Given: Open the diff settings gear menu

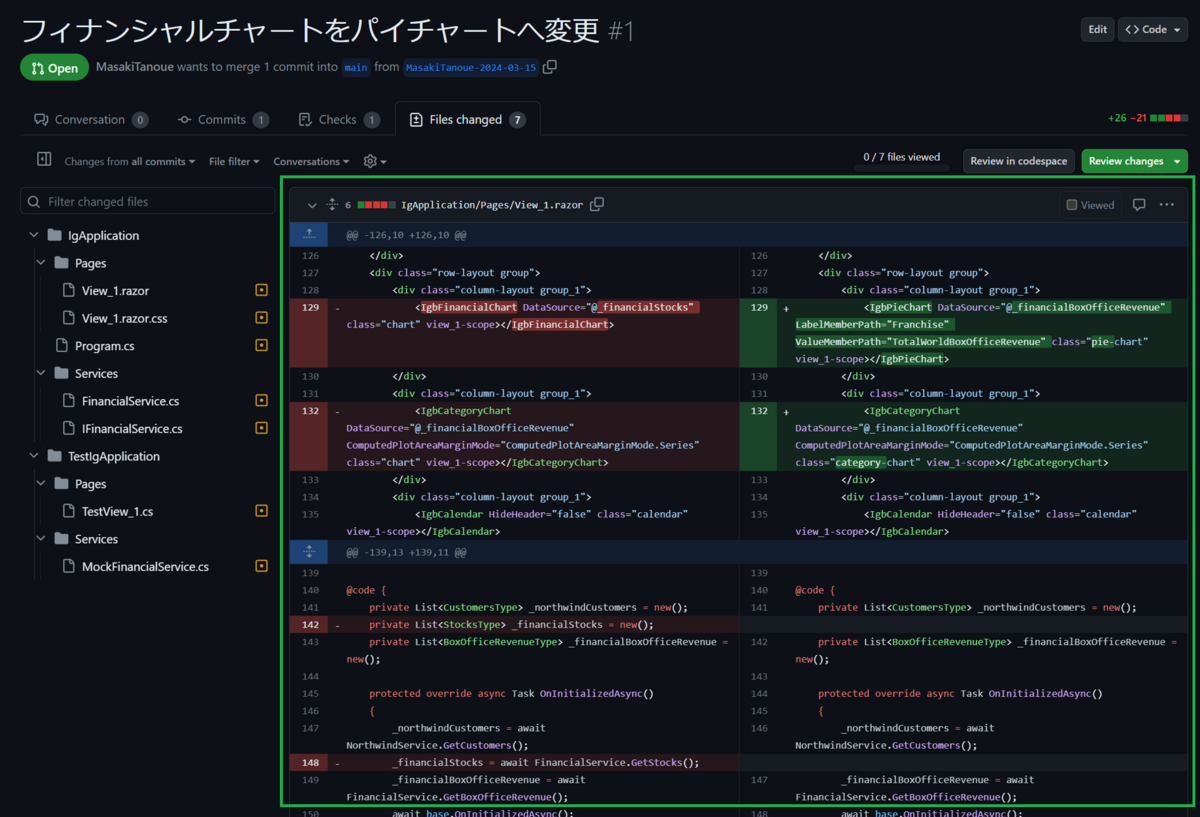Looking at the screenshot, I should point(375,161).
